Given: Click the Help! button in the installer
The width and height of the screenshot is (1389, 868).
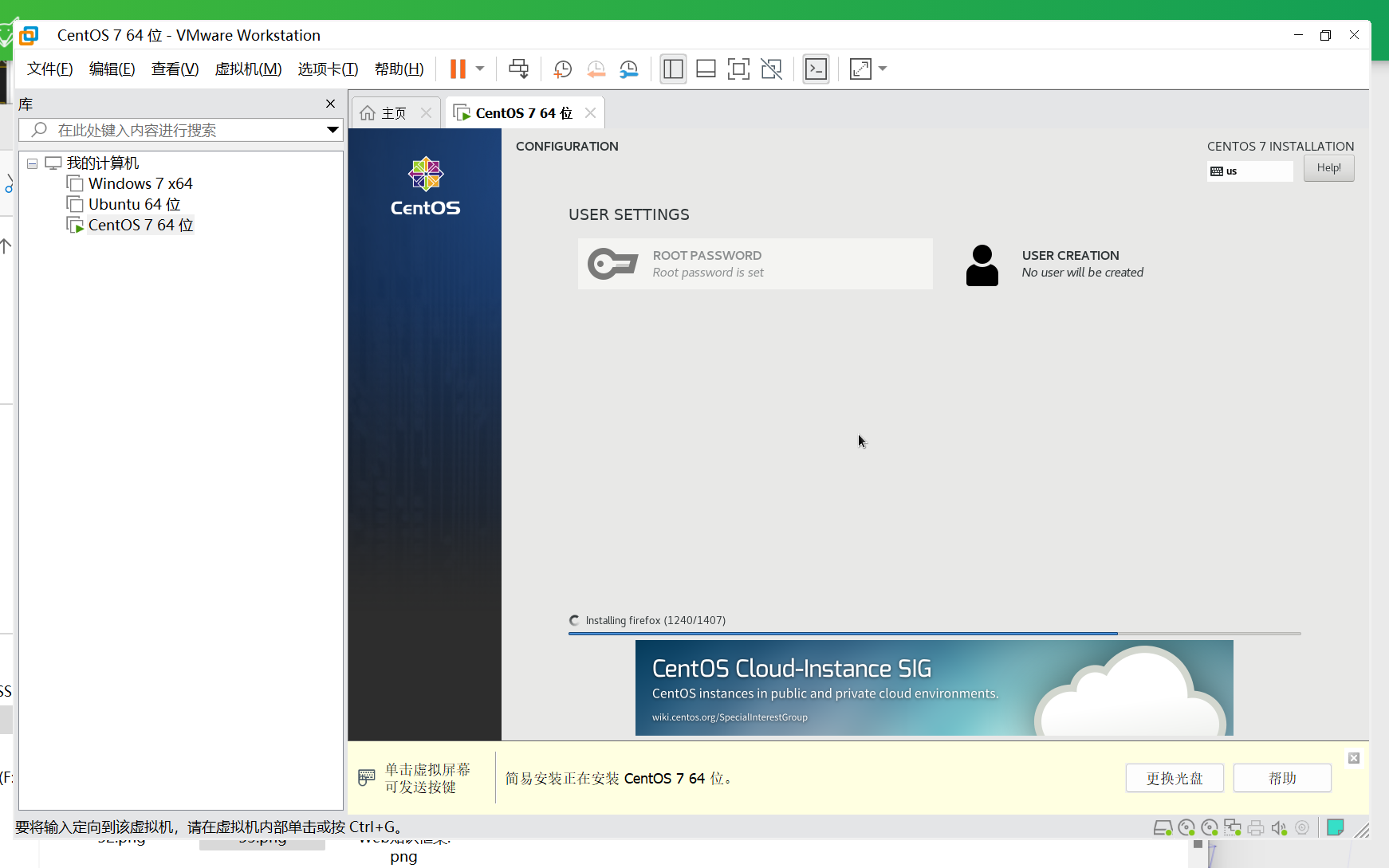Looking at the screenshot, I should pos(1328,168).
